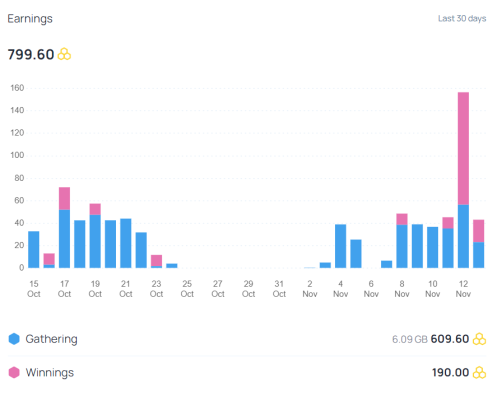Click the blue bar for 4 Nov

[x=340, y=246]
